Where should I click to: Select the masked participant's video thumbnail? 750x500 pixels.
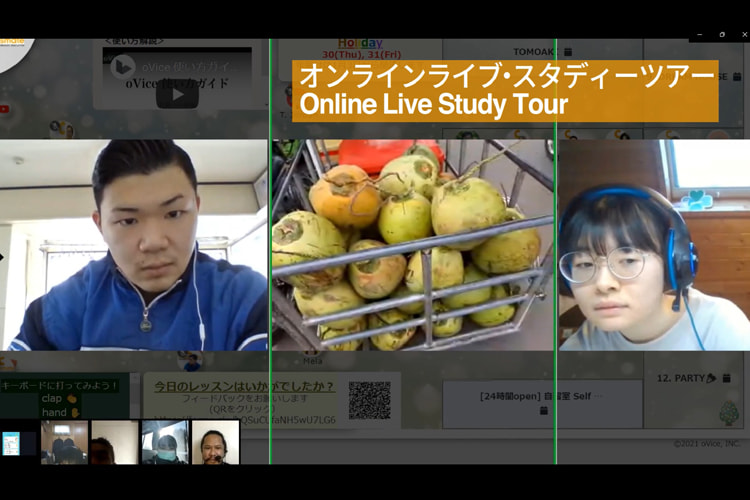165,442
